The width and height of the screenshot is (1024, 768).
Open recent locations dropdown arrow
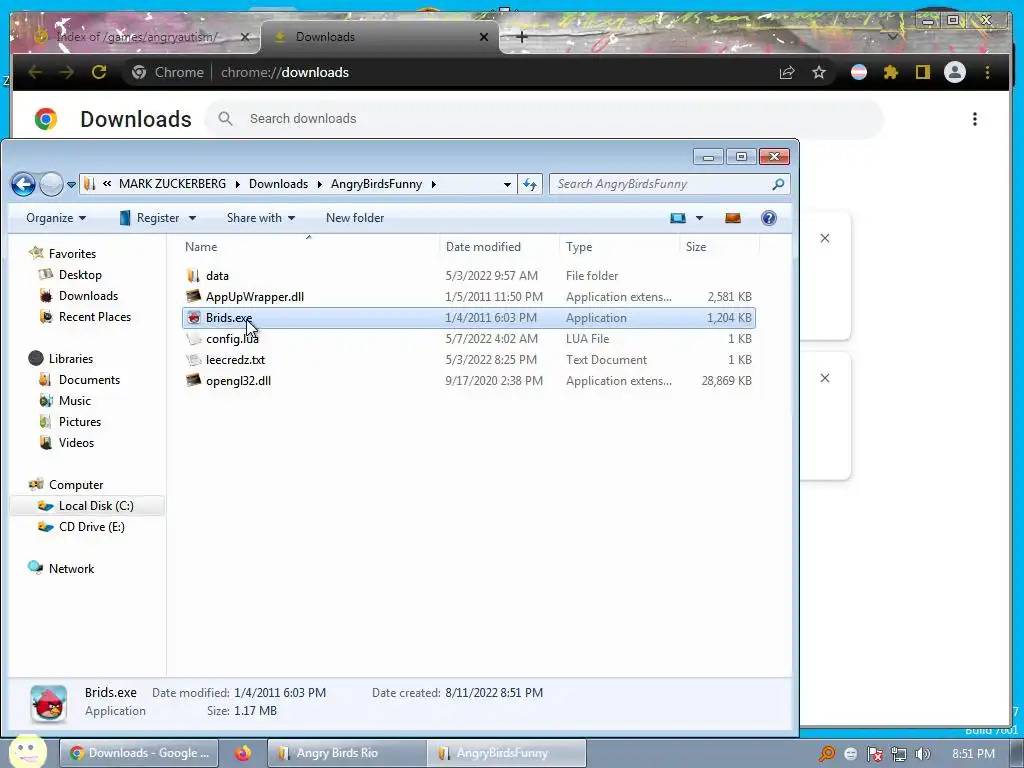click(x=71, y=185)
